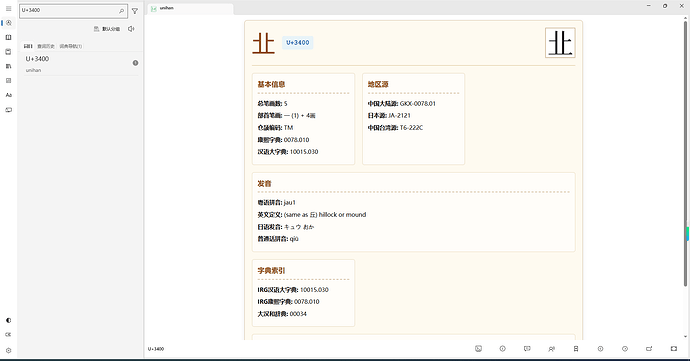Open the settings gear in the sidebar
The height and width of the screenshot is (361, 690).
pyautogui.click(x=8, y=350)
